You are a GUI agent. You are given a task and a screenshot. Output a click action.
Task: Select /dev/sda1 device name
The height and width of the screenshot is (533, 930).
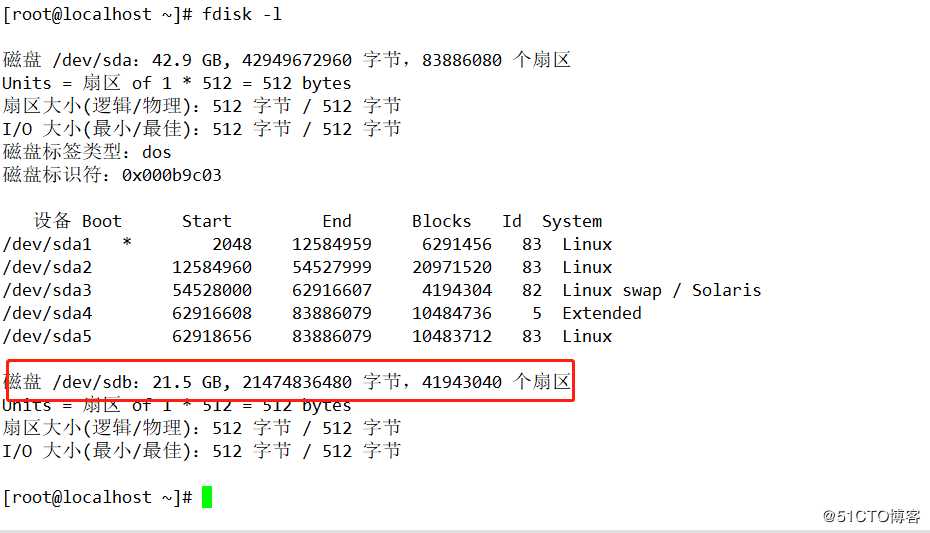click(x=47, y=244)
